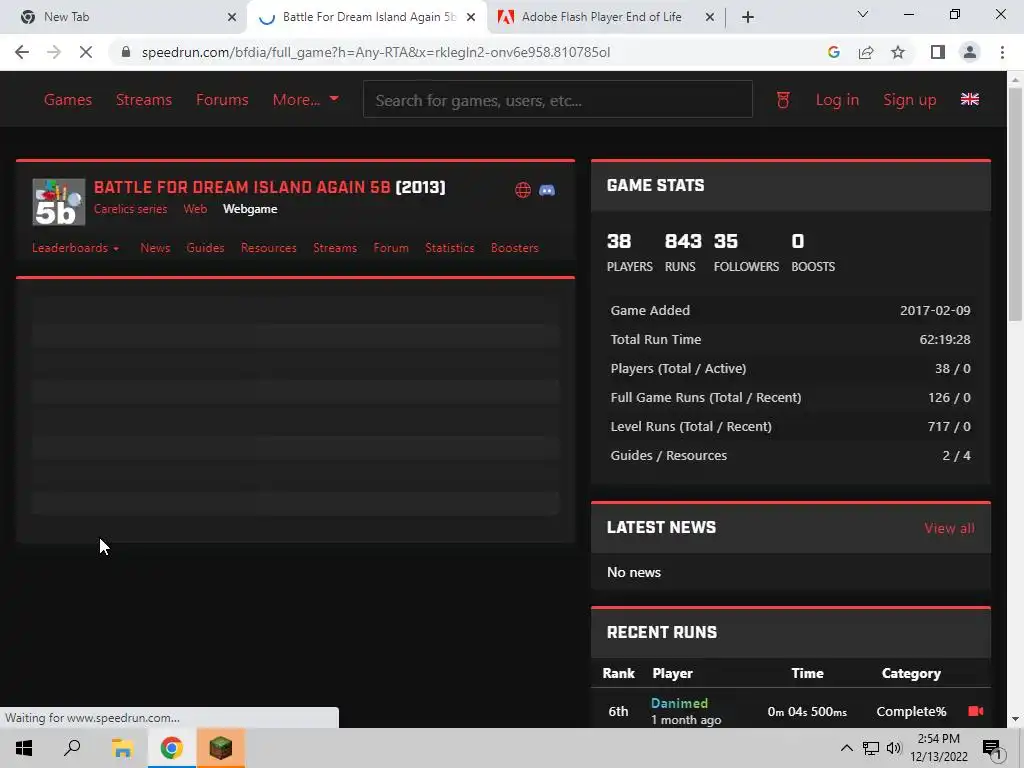This screenshot has width=1024, height=768.
Task: Bookmark this page with the star
Action: [898, 52]
